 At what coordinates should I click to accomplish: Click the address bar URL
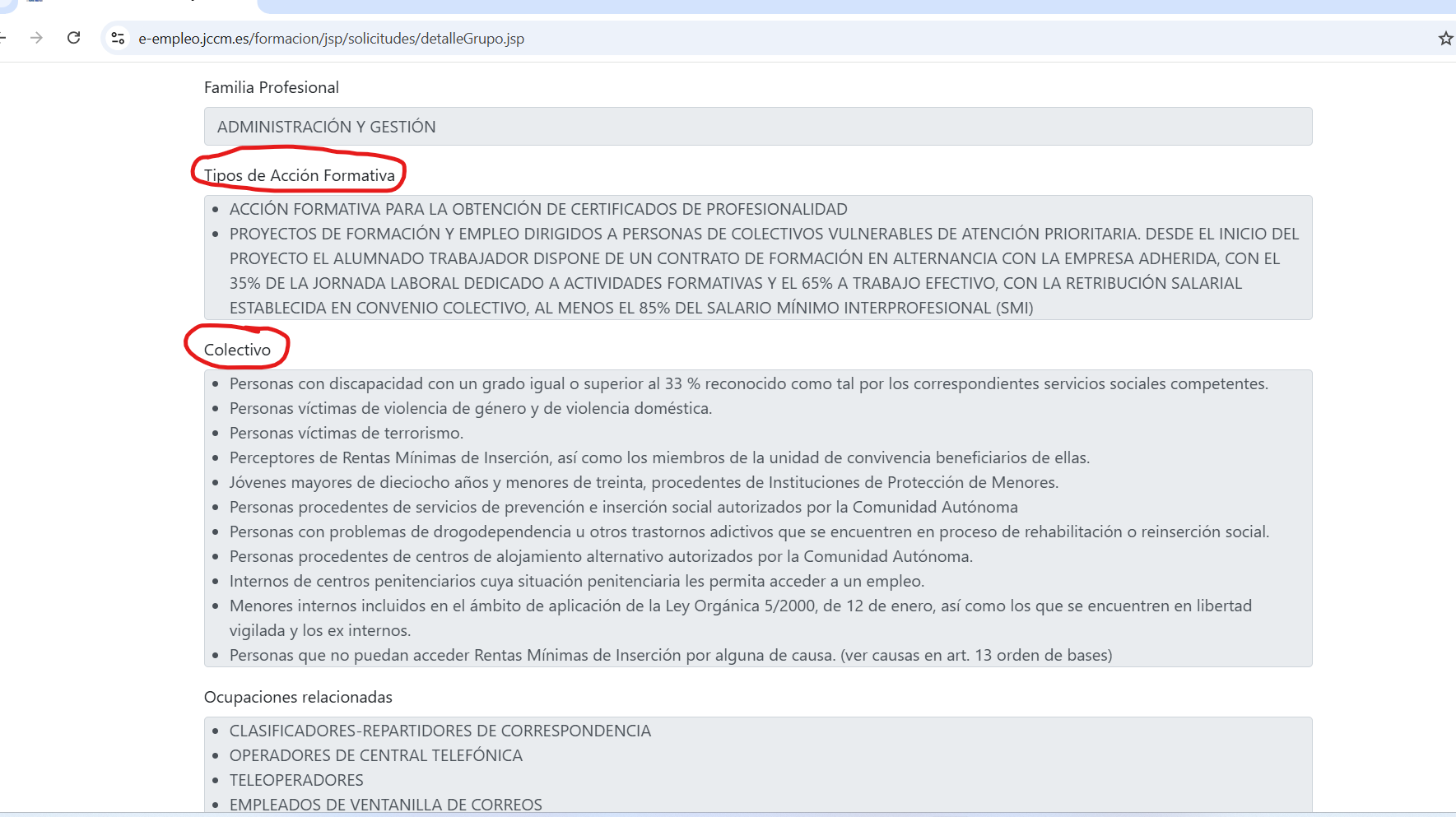[x=331, y=39]
